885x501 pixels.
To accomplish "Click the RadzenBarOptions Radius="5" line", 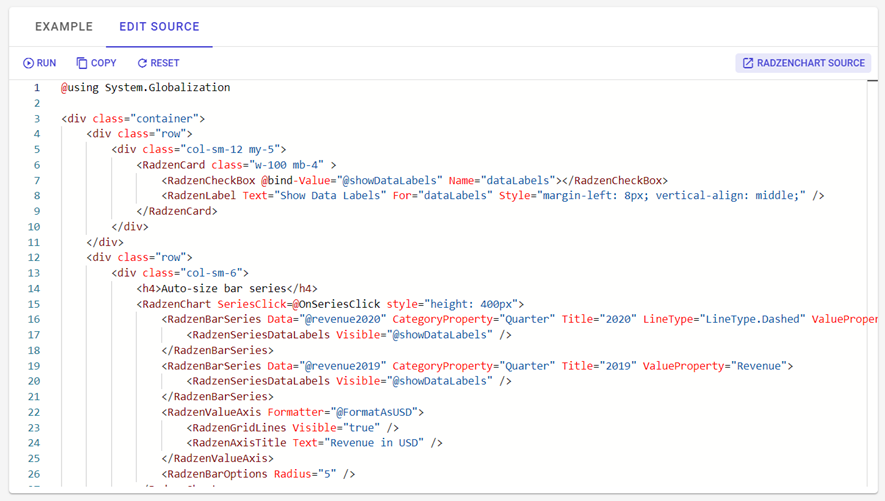I will point(258,474).
